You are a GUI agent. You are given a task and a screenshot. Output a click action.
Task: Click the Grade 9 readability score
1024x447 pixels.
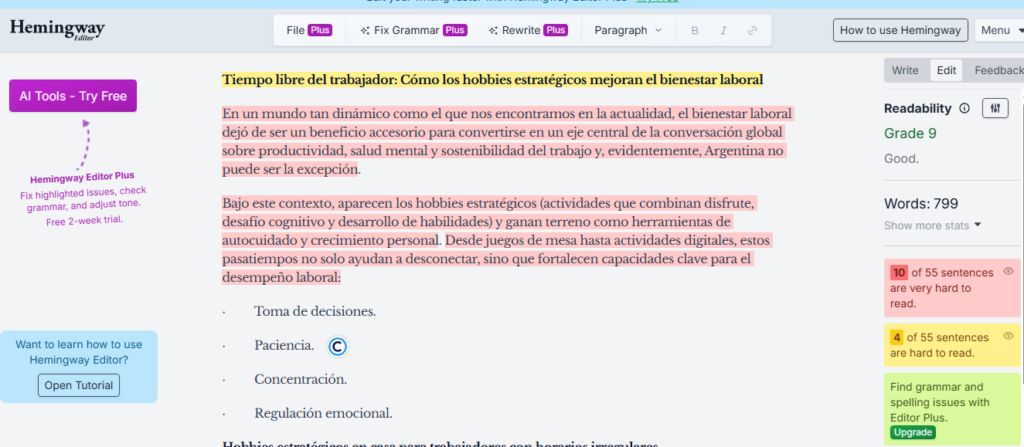coord(910,134)
